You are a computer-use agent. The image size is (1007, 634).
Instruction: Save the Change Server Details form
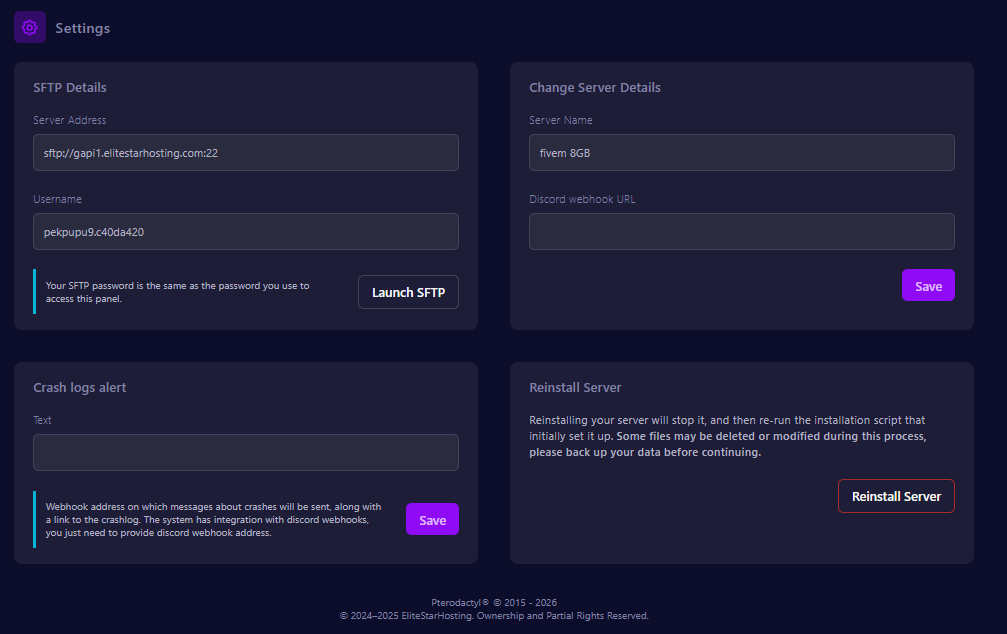point(927,286)
